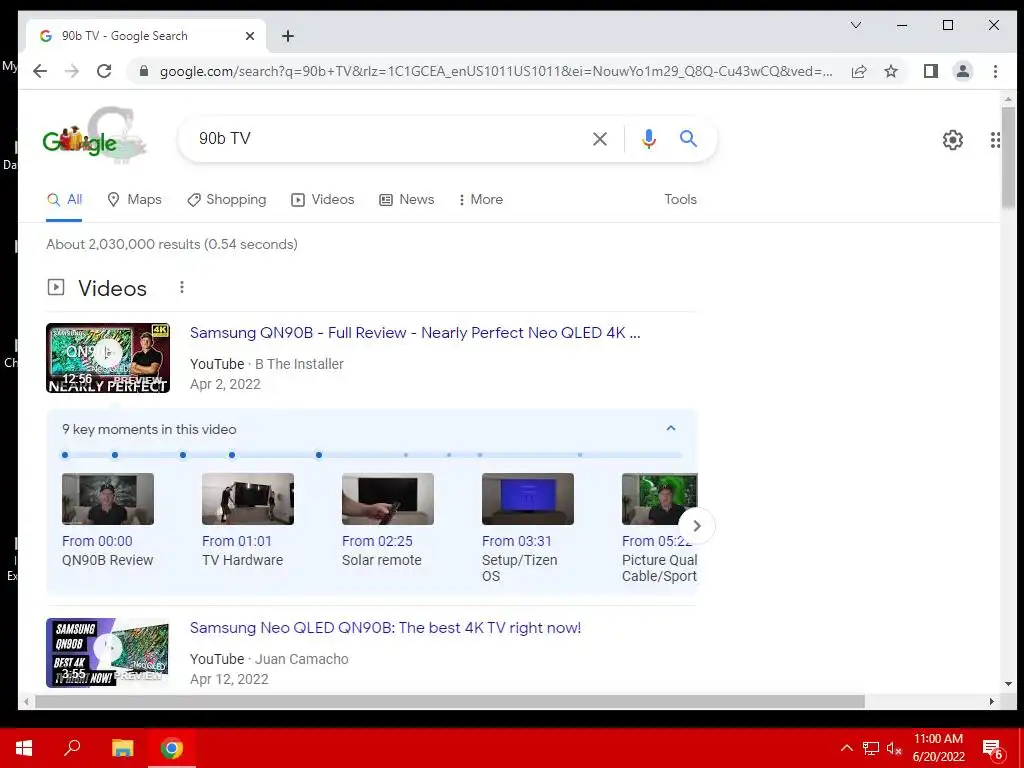This screenshot has width=1024, height=768.
Task: Open Solar remote moment thumbnail
Action: [x=387, y=499]
